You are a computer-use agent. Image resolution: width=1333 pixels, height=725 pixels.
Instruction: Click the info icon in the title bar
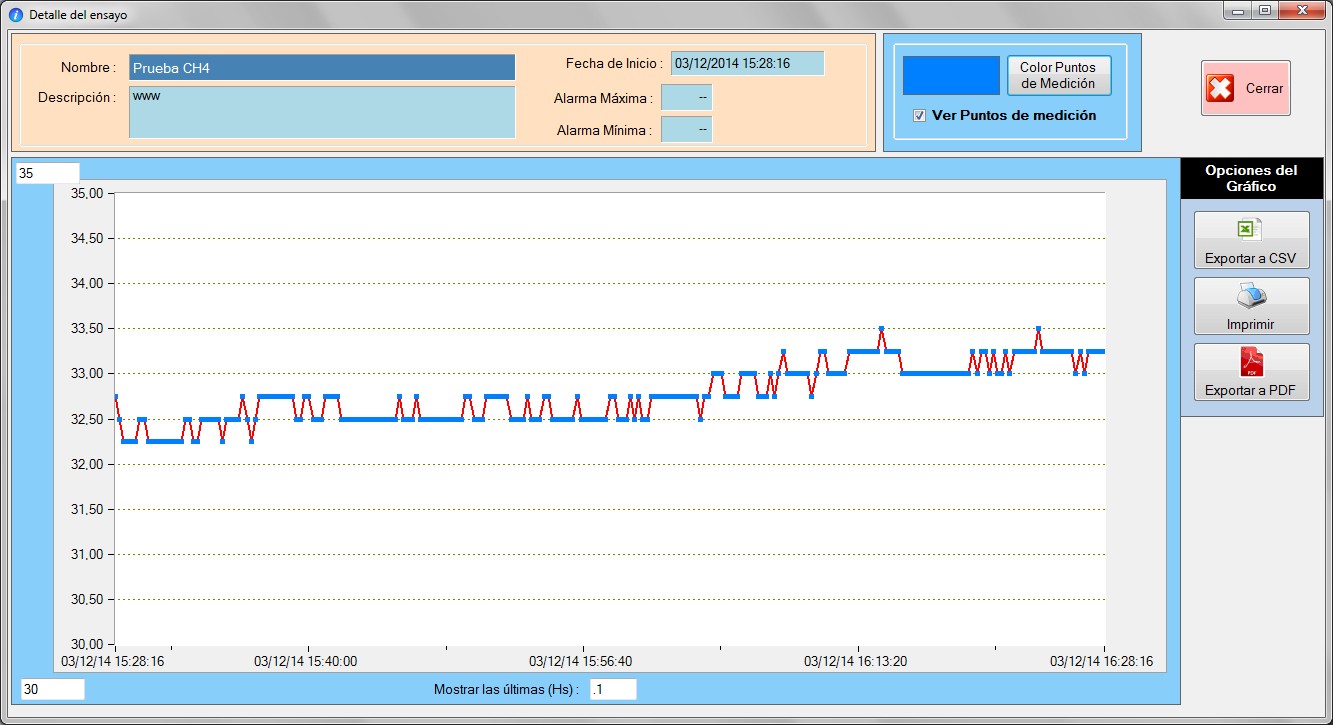point(15,15)
